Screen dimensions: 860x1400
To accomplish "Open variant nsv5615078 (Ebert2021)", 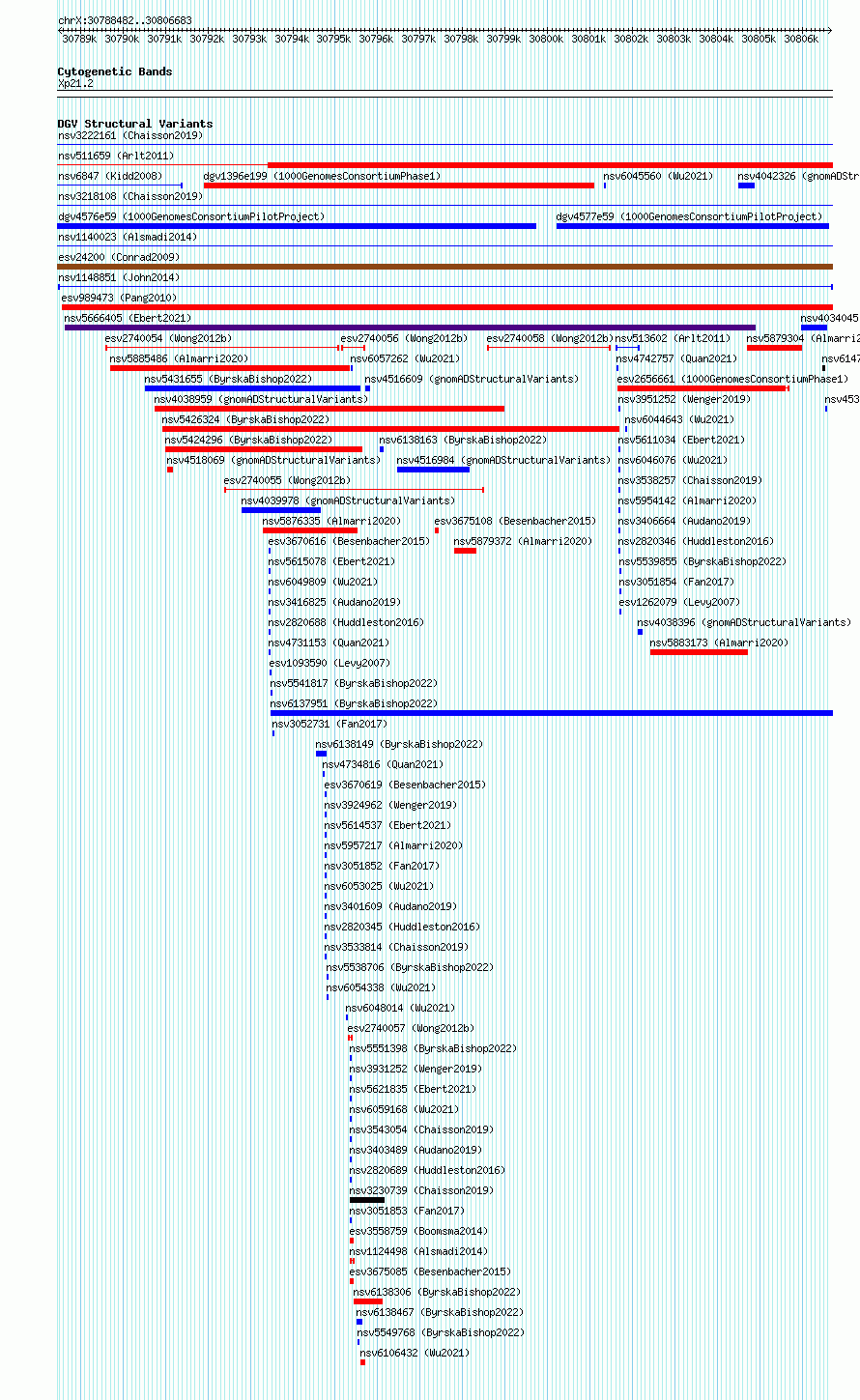I will coord(331,562).
